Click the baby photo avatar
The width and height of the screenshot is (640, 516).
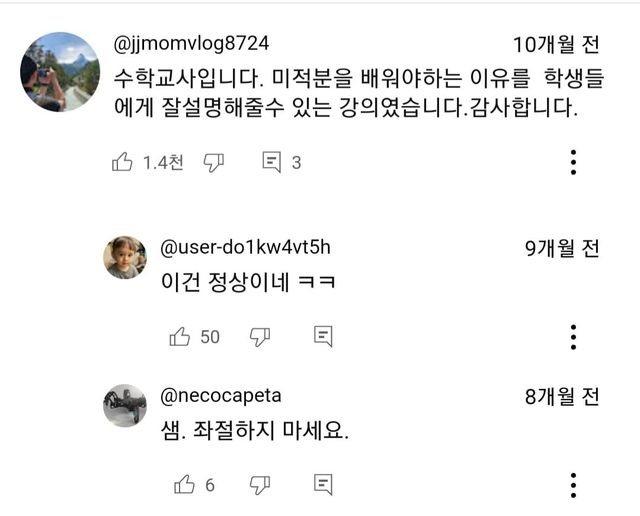[124, 258]
